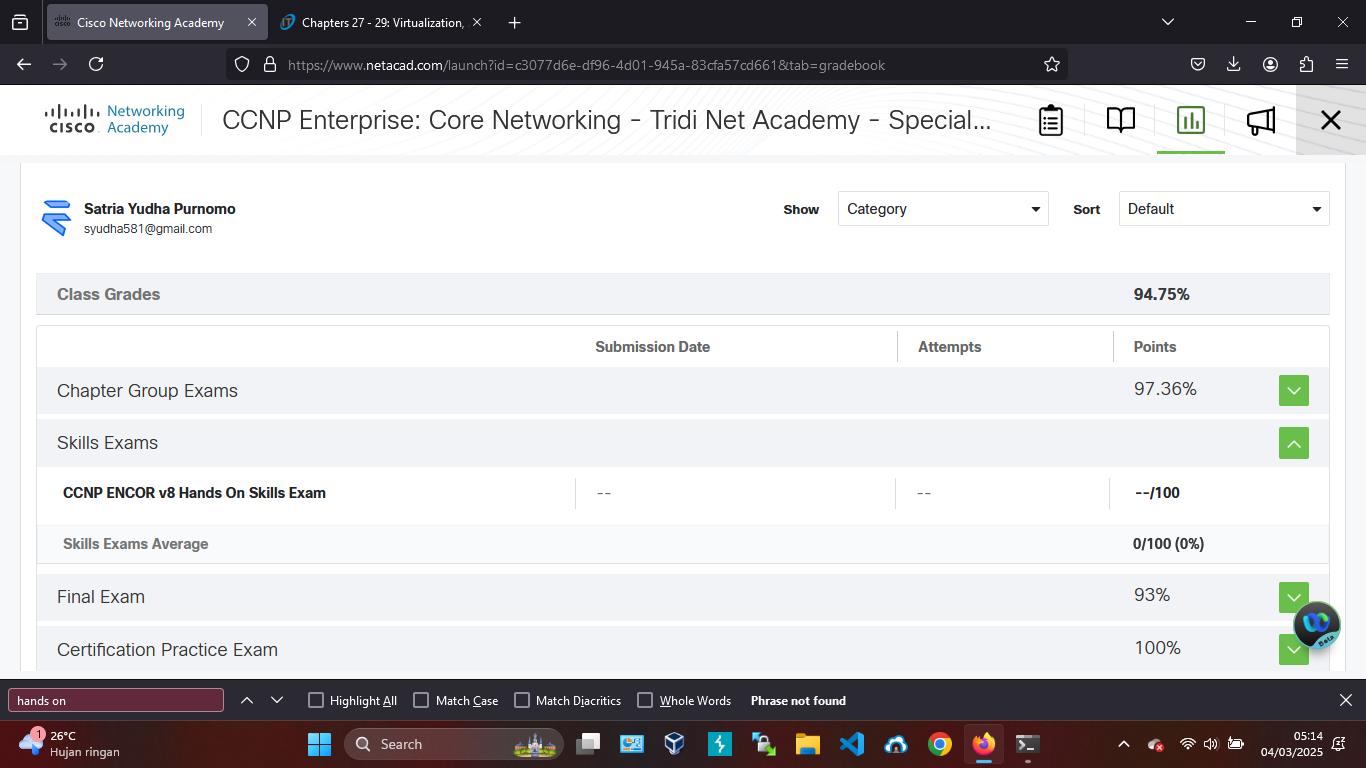Click the tracking protection shield icon
Screen dimensions: 1366x768
(242, 65)
